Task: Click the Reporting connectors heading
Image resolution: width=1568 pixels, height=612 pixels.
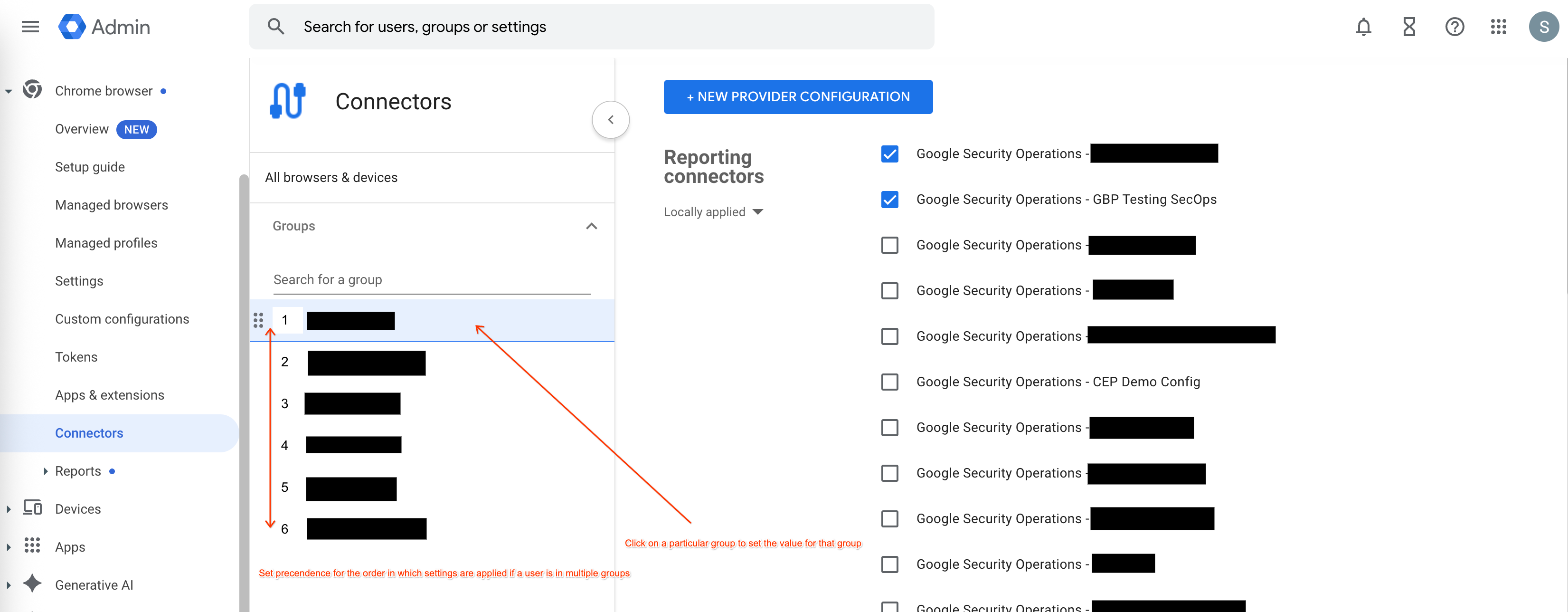Action: pos(713,166)
